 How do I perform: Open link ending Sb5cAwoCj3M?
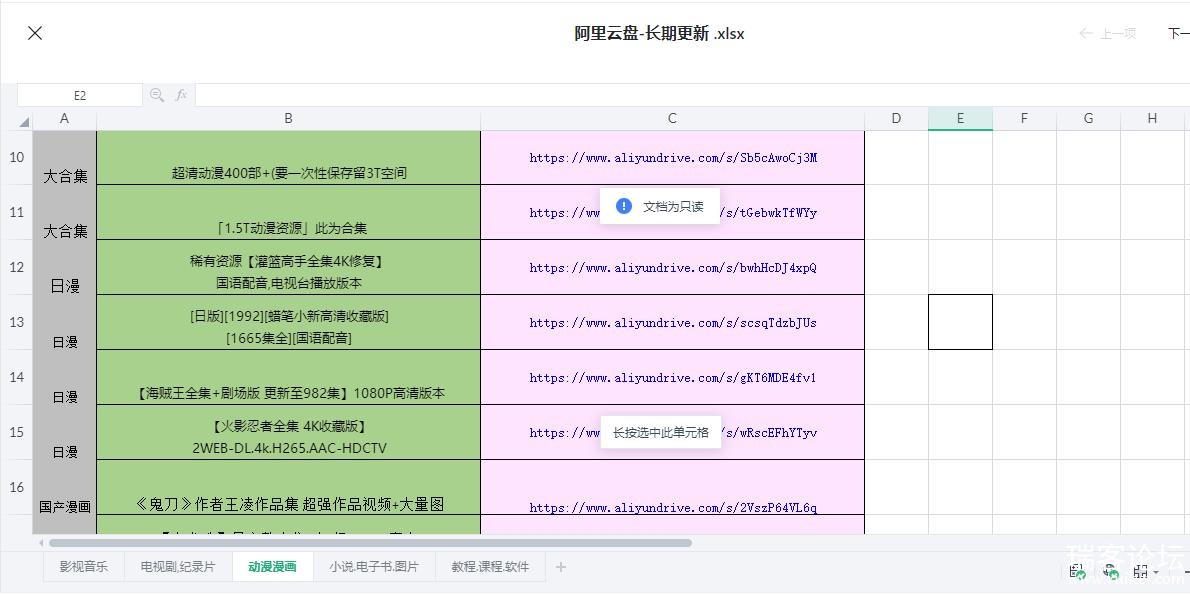pyautogui.click(x=673, y=158)
